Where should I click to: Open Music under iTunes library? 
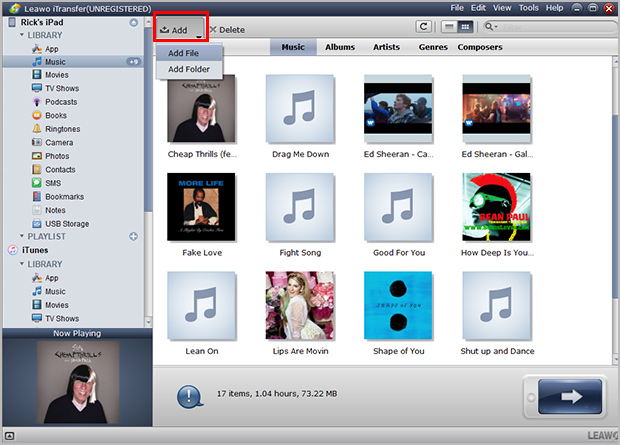(55, 292)
